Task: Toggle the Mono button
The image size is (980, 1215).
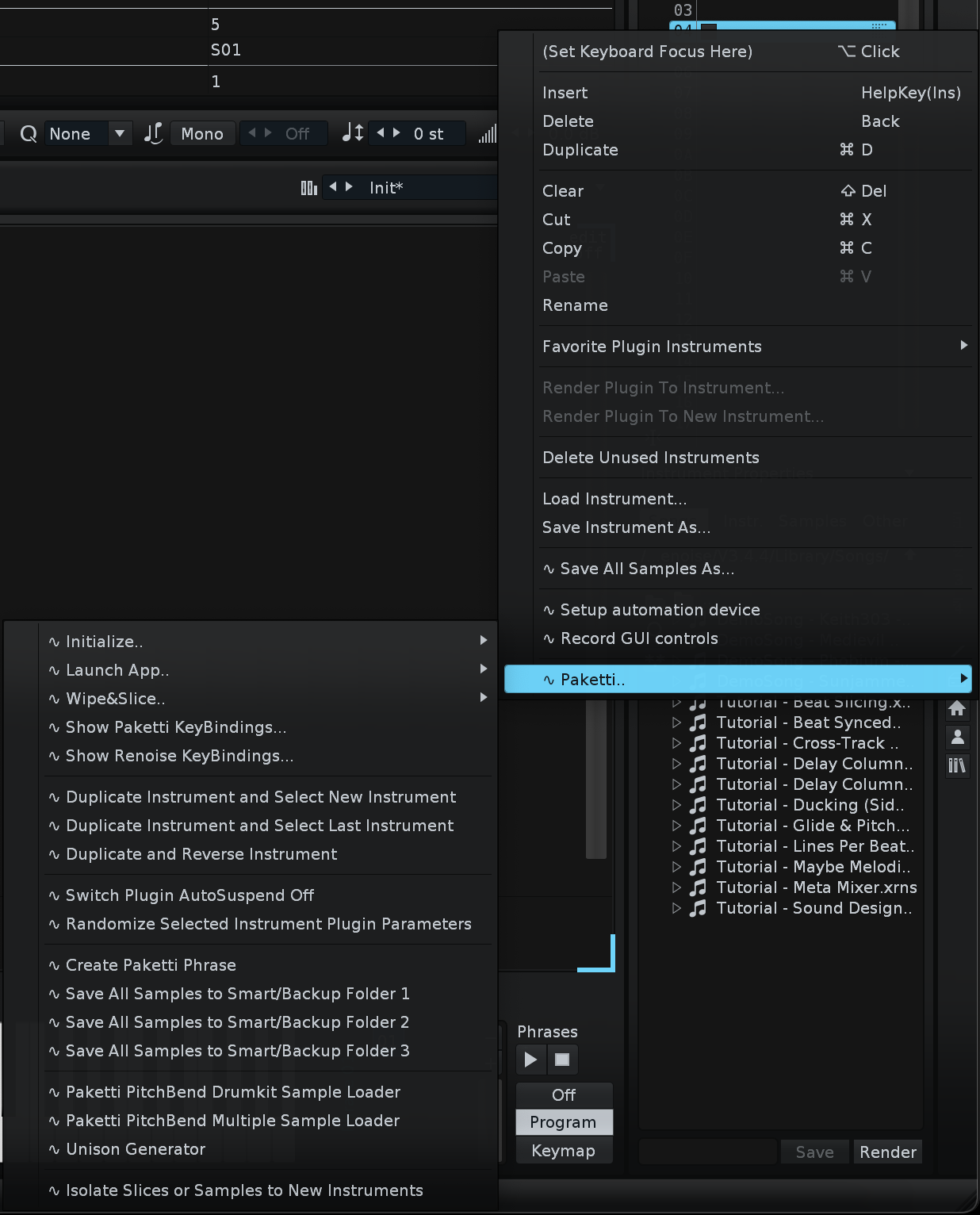Action: [202, 134]
